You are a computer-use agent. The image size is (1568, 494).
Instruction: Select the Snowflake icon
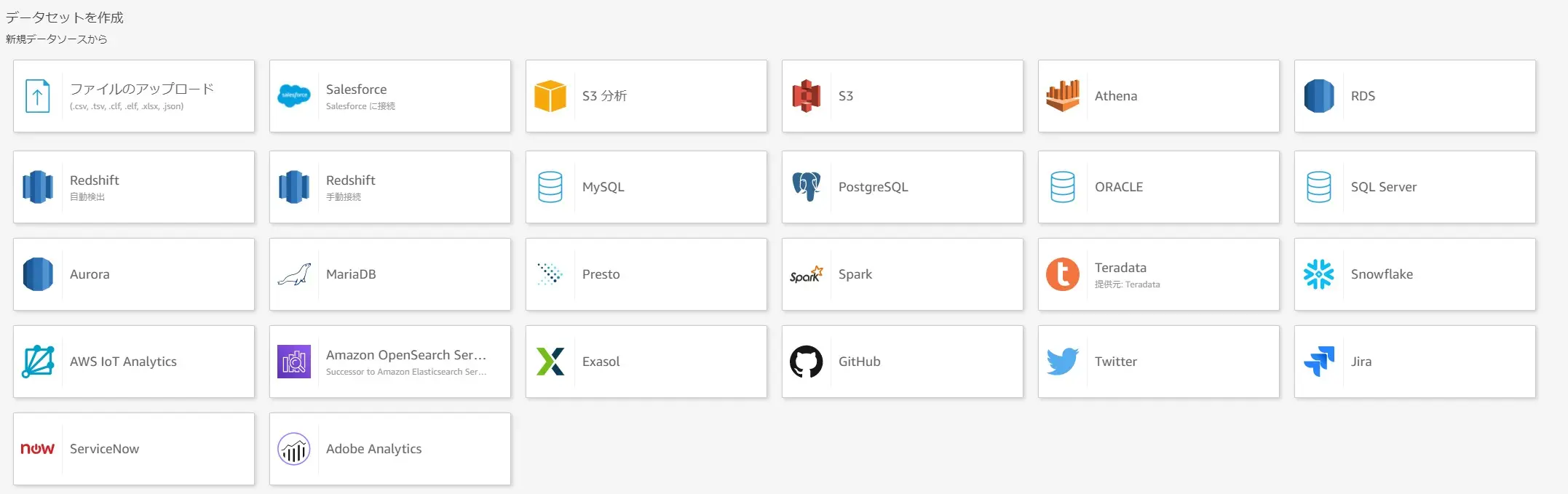pos(1319,274)
